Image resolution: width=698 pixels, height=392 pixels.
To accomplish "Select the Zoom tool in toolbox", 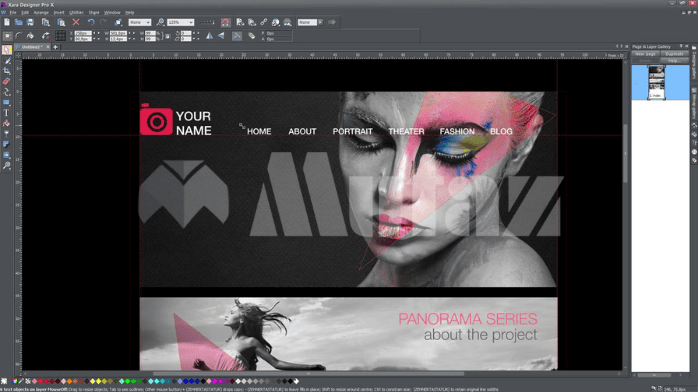I will pyautogui.click(x=7, y=166).
